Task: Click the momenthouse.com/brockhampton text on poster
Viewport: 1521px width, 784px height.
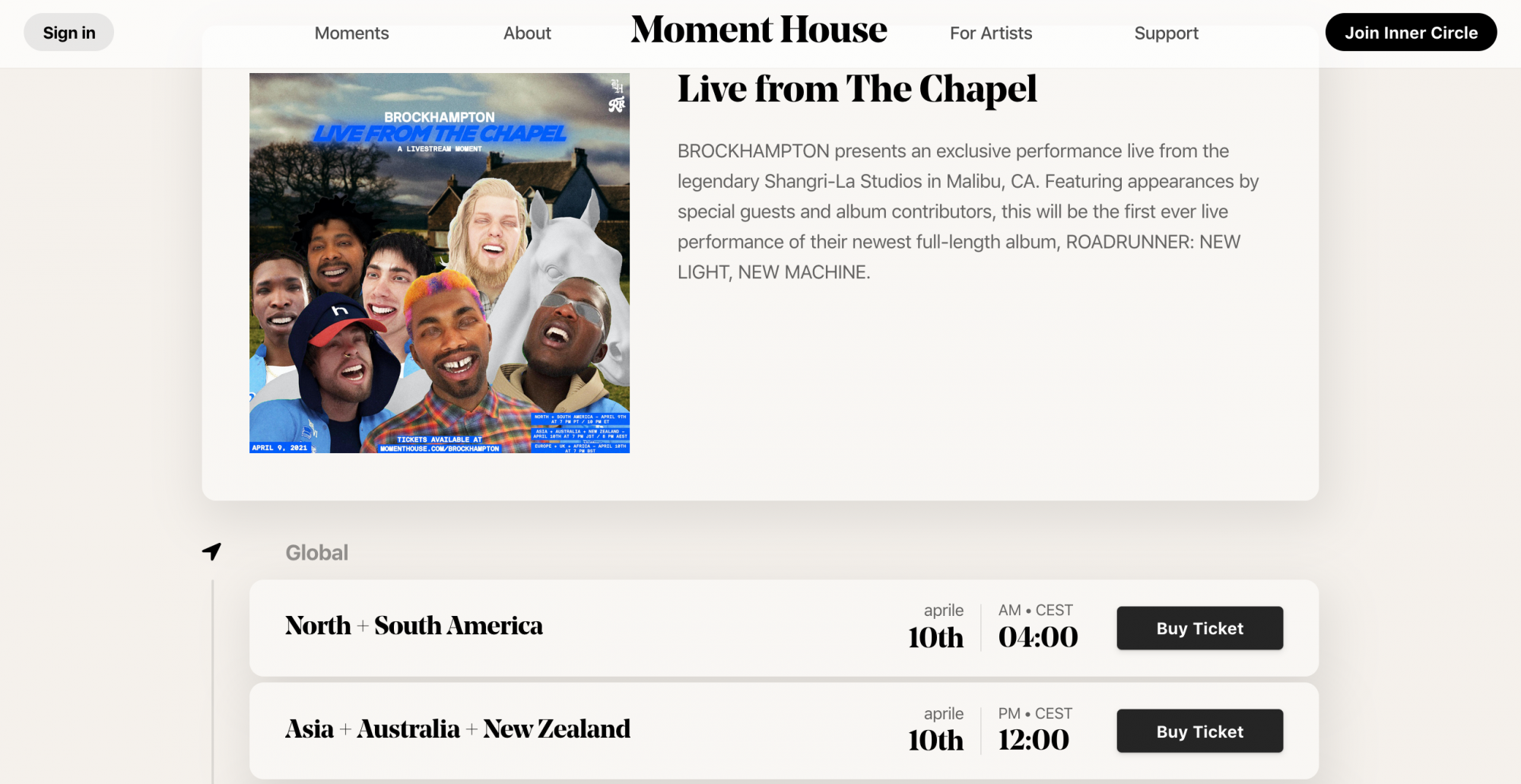Action: pos(440,449)
